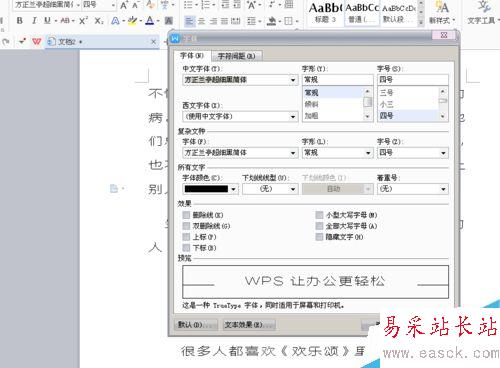Open the 文字工具 text tools menu
The image size is (500, 368).
coord(483,13)
